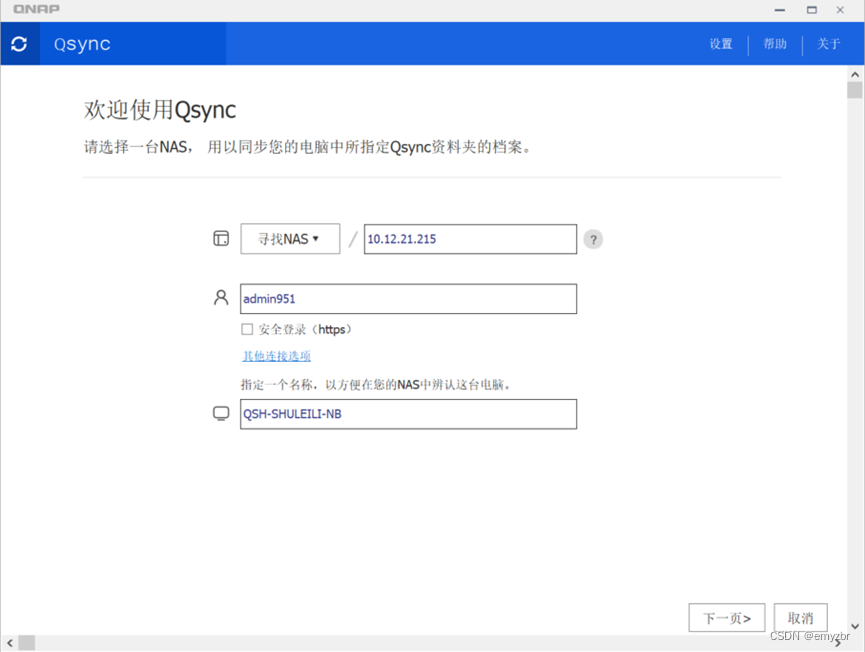Click the username field admin951
The width and height of the screenshot is (865, 652).
pos(408,299)
